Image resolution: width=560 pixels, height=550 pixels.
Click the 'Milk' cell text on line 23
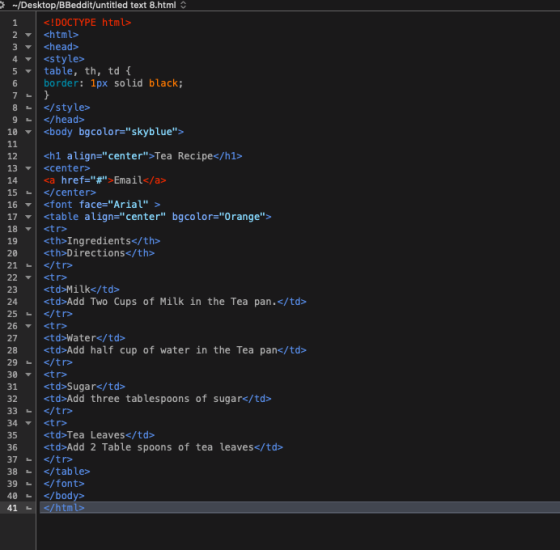pos(78,290)
